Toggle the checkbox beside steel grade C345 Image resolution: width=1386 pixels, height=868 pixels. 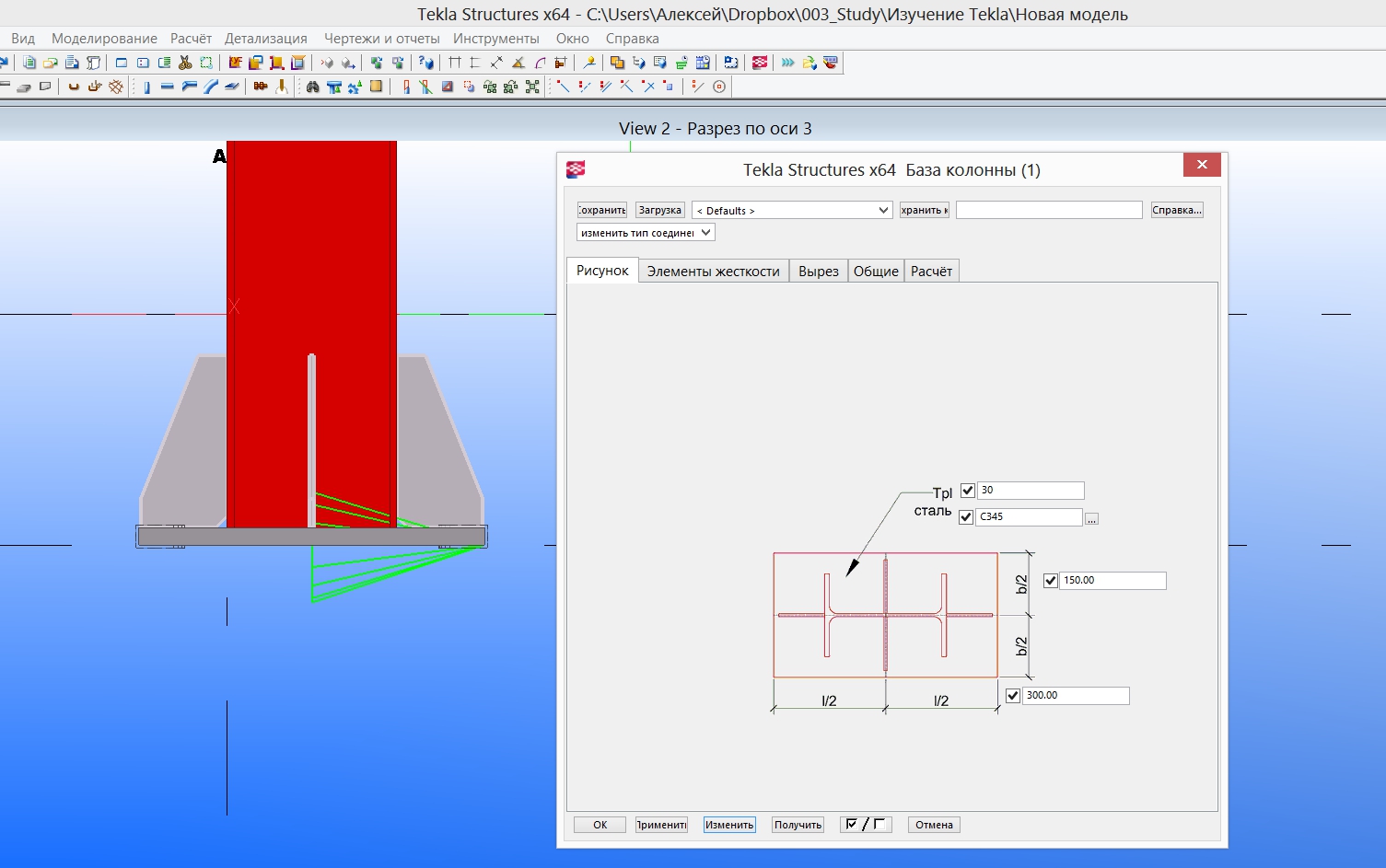[x=966, y=517]
